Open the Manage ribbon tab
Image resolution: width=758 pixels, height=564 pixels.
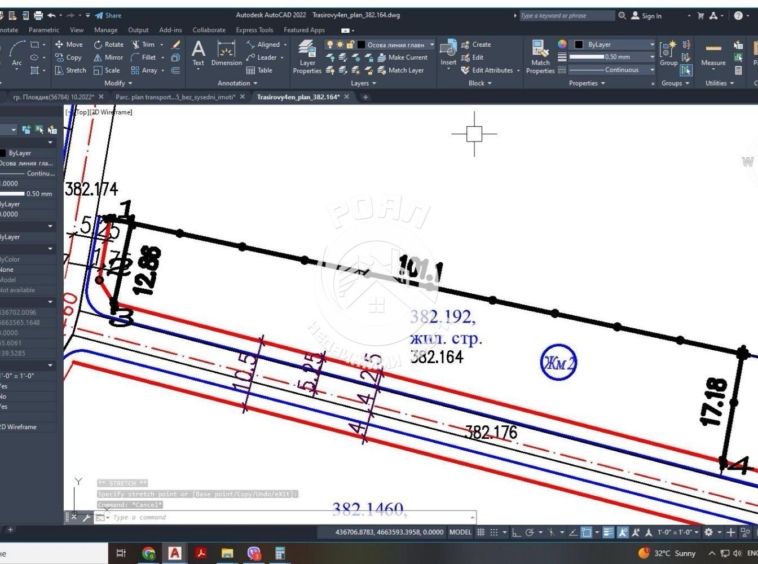click(x=105, y=30)
